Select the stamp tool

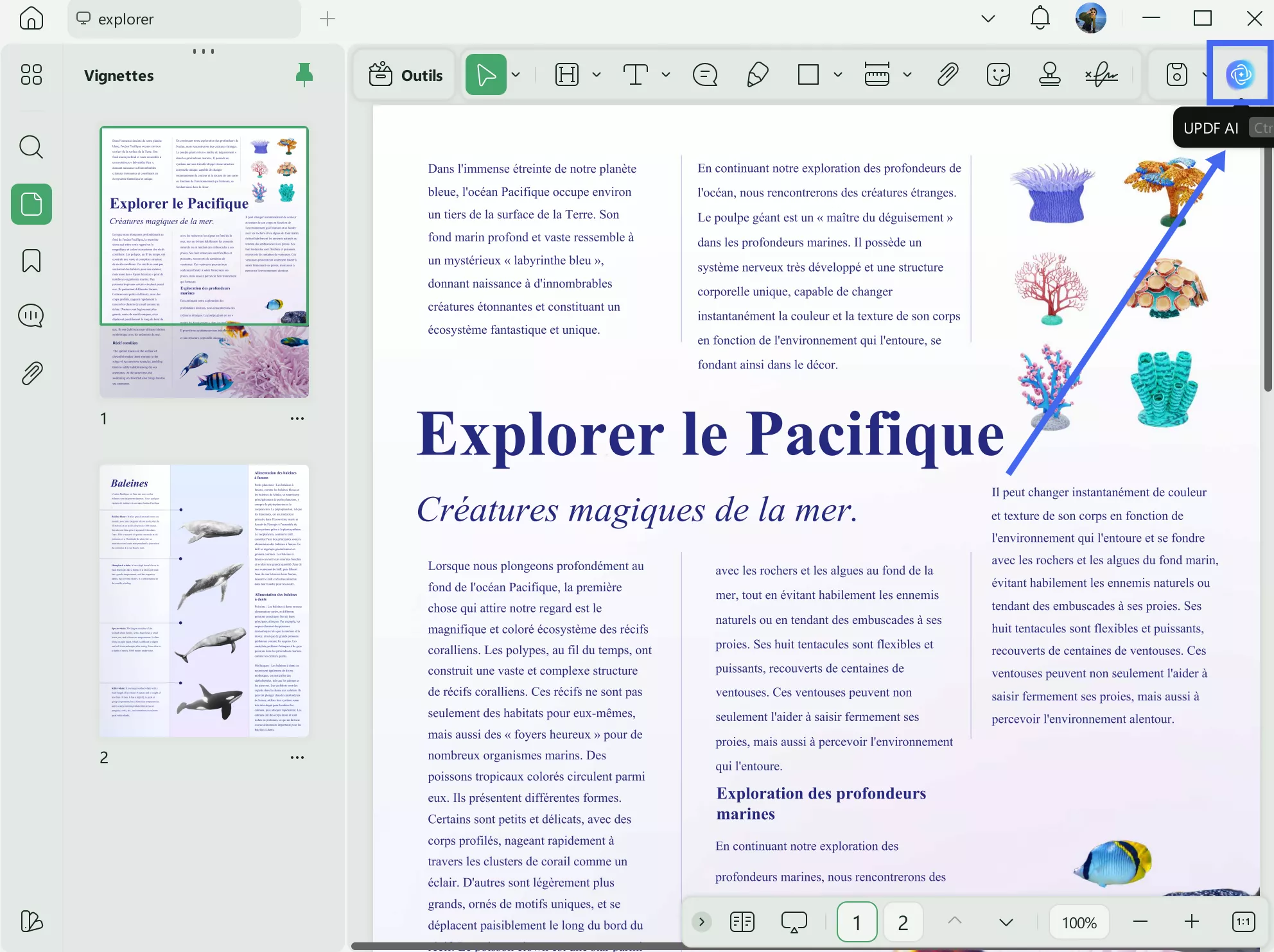click(x=1049, y=74)
